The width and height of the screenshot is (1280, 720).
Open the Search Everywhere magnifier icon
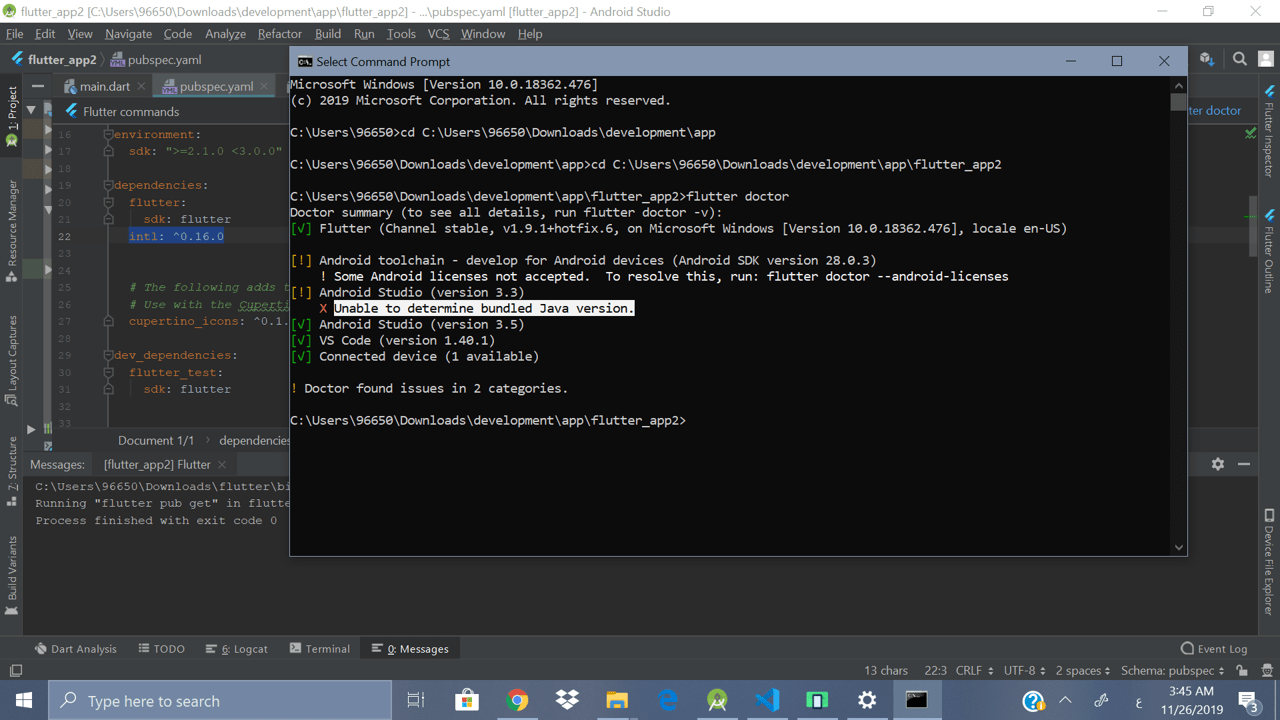pos(1239,59)
